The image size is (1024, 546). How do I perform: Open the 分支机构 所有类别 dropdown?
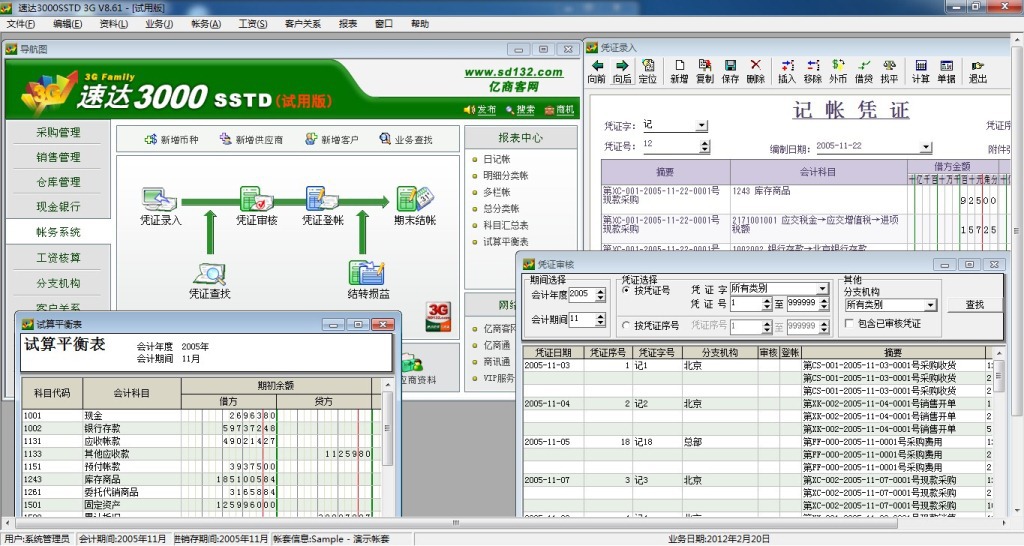pos(930,305)
